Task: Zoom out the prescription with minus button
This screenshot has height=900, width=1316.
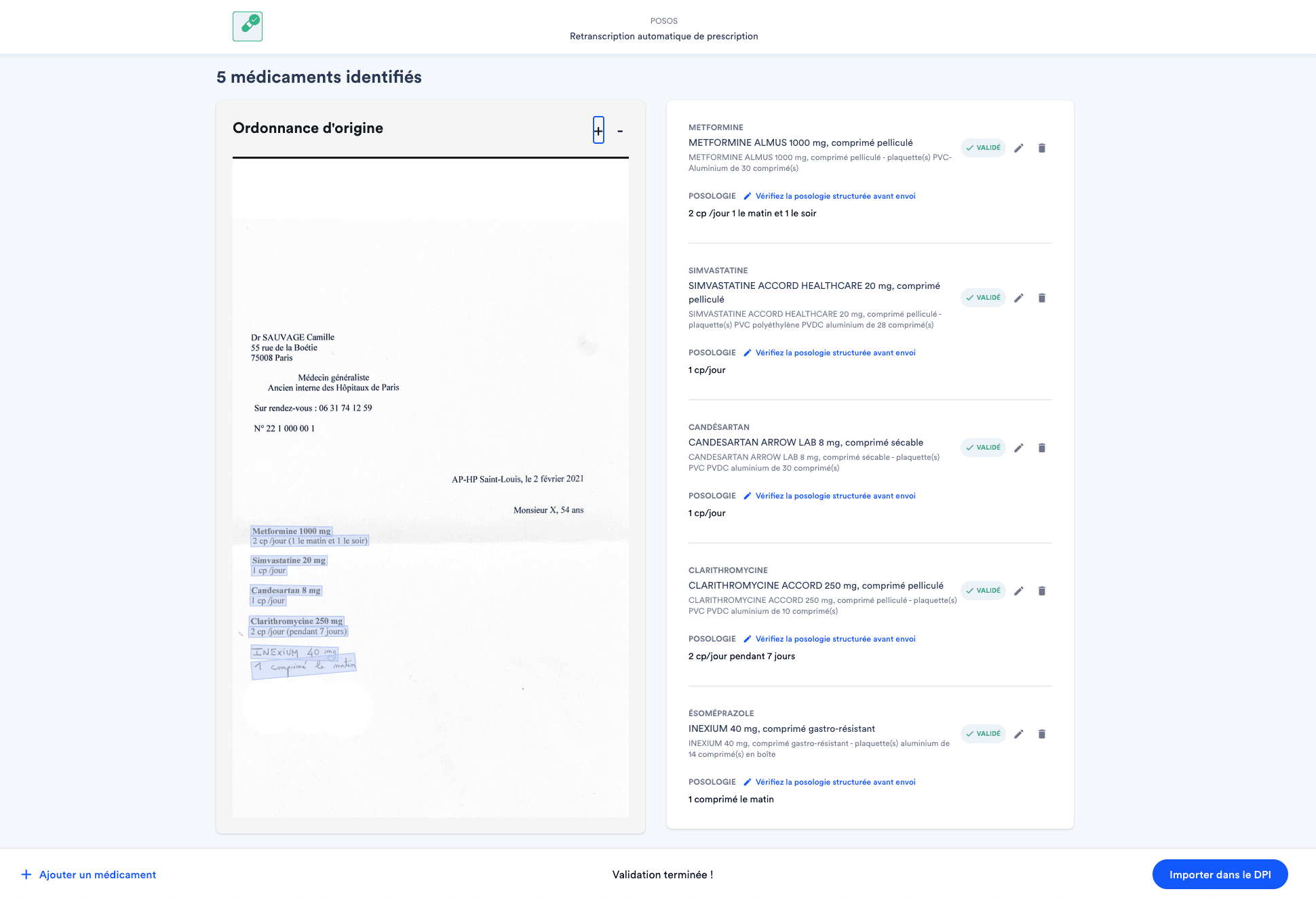Action: pos(620,130)
